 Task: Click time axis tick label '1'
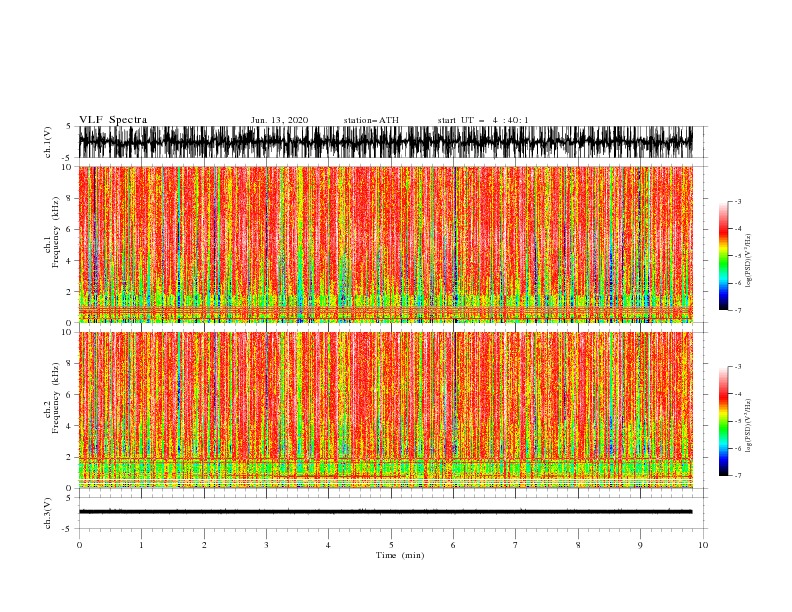point(141,545)
